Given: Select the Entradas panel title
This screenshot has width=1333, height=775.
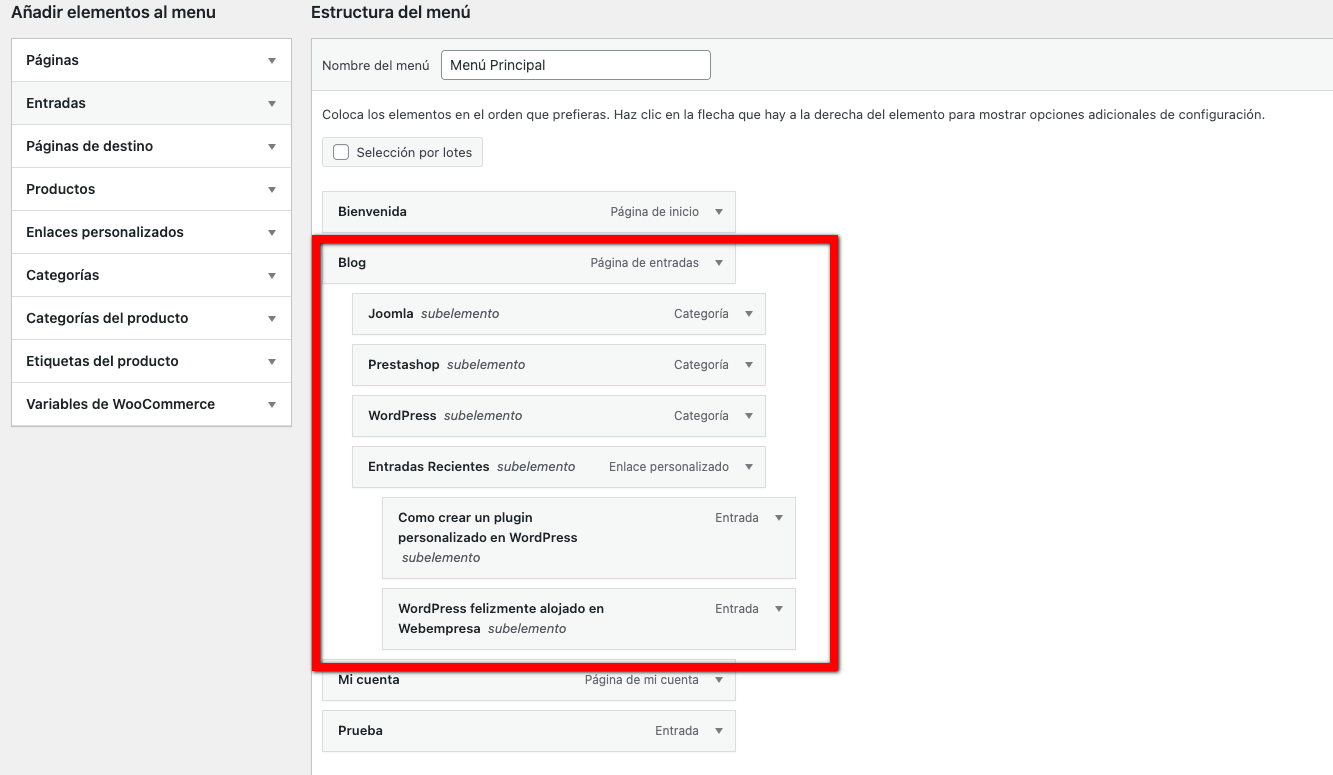Looking at the screenshot, I should (x=56, y=103).
